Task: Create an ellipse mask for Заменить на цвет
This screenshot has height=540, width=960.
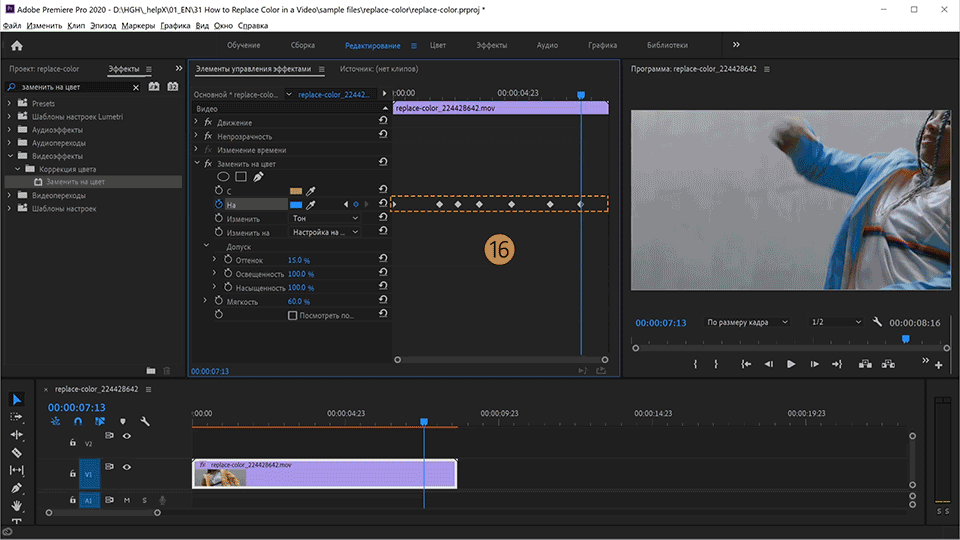Action: [x=224, y=177]
